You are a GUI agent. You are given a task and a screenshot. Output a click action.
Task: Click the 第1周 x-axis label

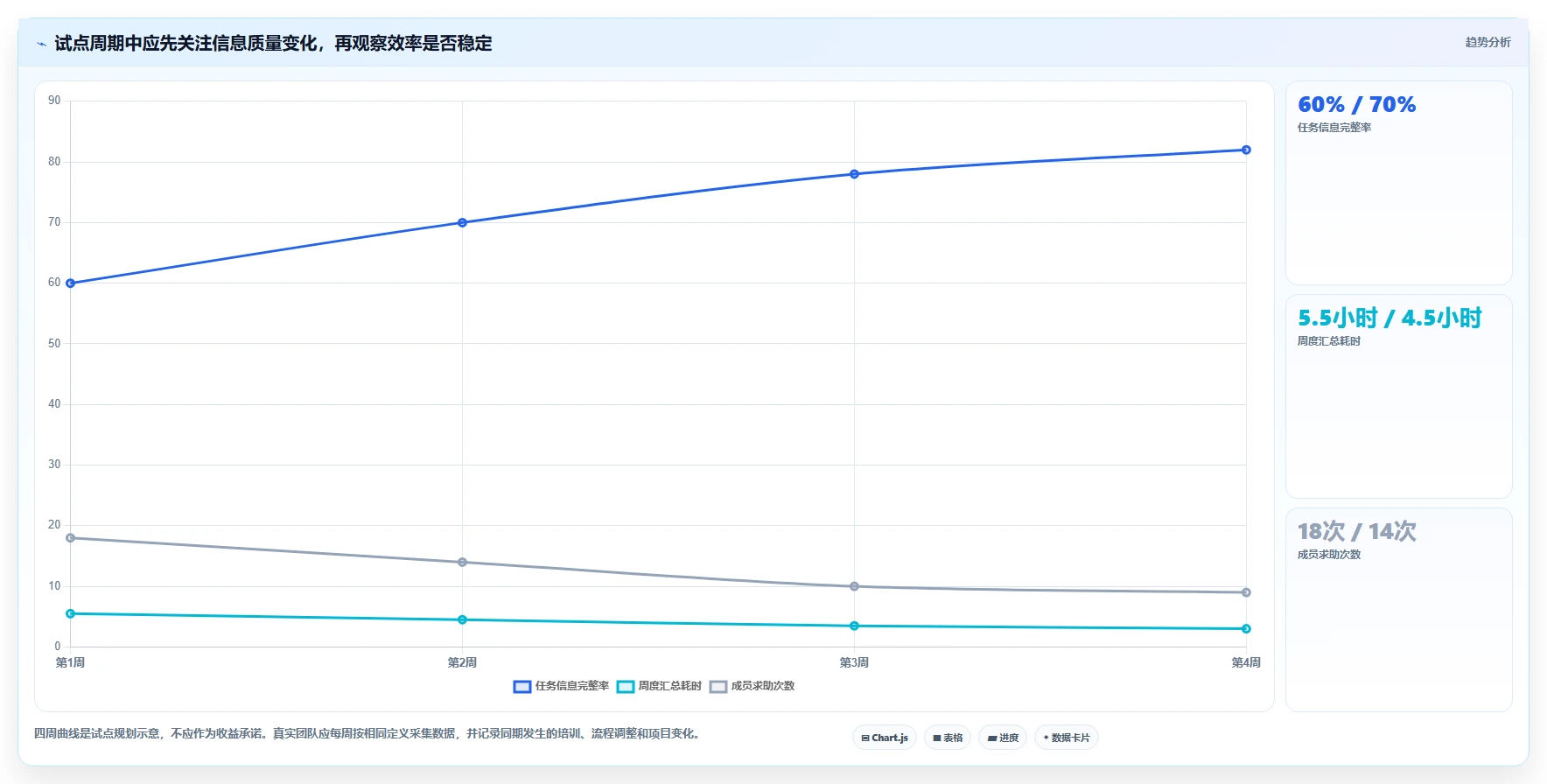tap(71, 662)
